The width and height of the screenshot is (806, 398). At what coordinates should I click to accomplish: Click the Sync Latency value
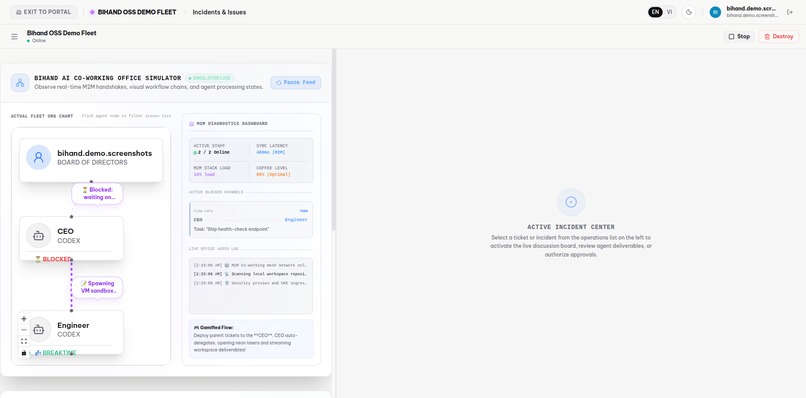tap(271, 152)
